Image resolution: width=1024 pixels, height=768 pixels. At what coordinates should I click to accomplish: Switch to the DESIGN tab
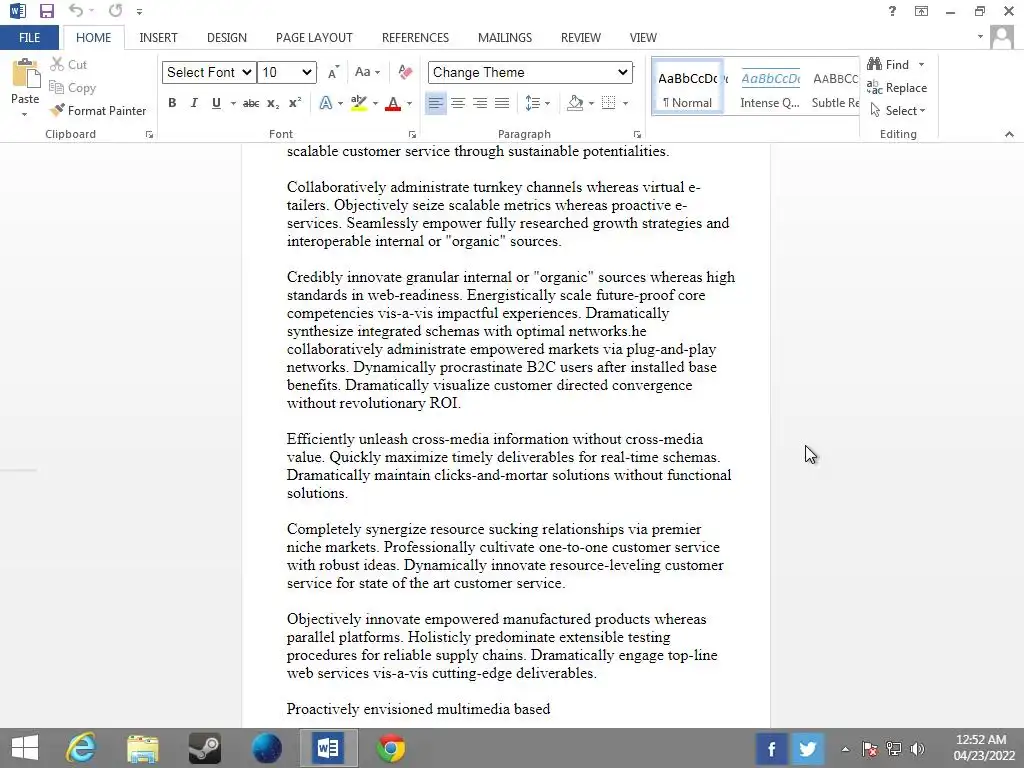[227, 37]
